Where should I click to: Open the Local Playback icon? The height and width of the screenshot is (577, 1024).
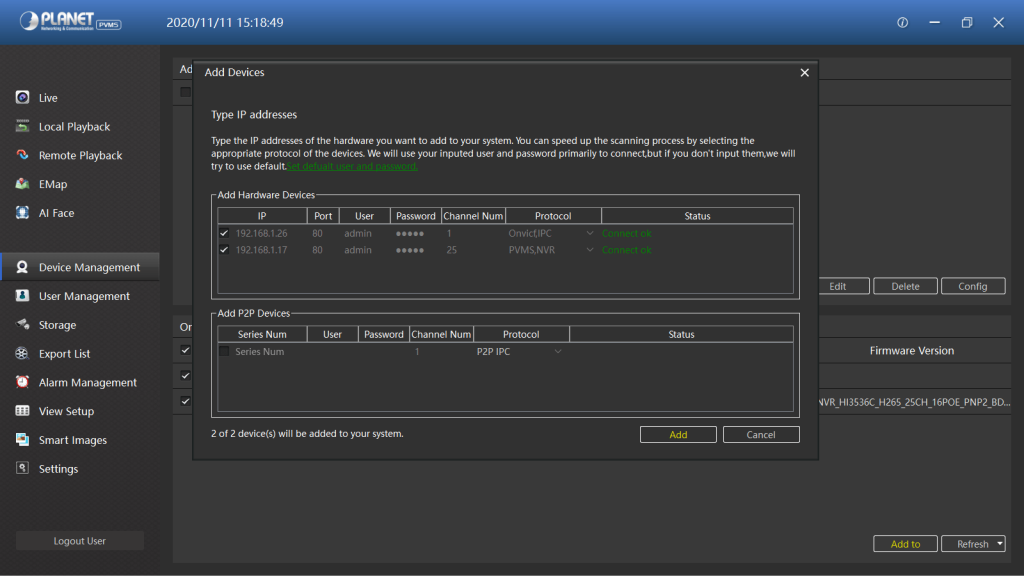point(22,126)
